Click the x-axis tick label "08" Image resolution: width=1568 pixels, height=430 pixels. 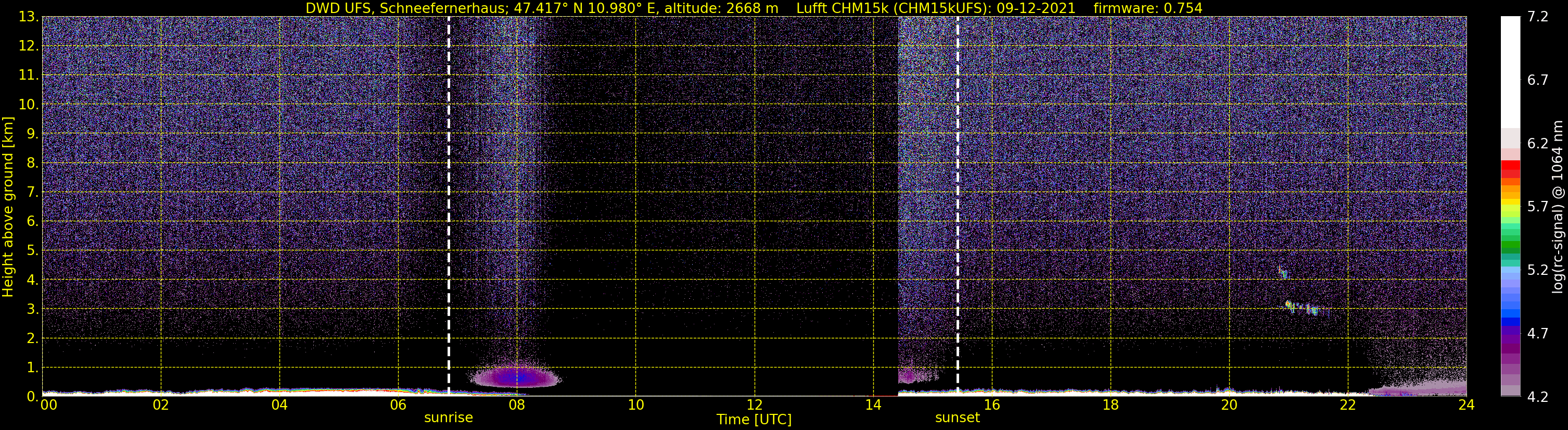click(x=517, y=405)
